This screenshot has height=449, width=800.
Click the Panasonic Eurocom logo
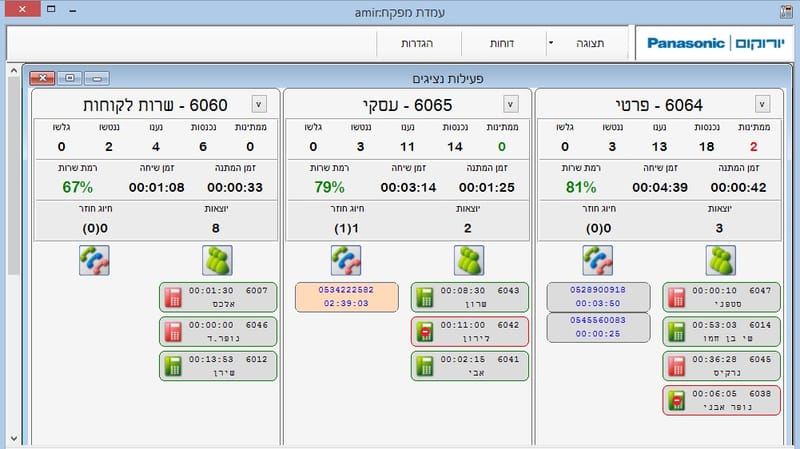[x=715, y=43]
